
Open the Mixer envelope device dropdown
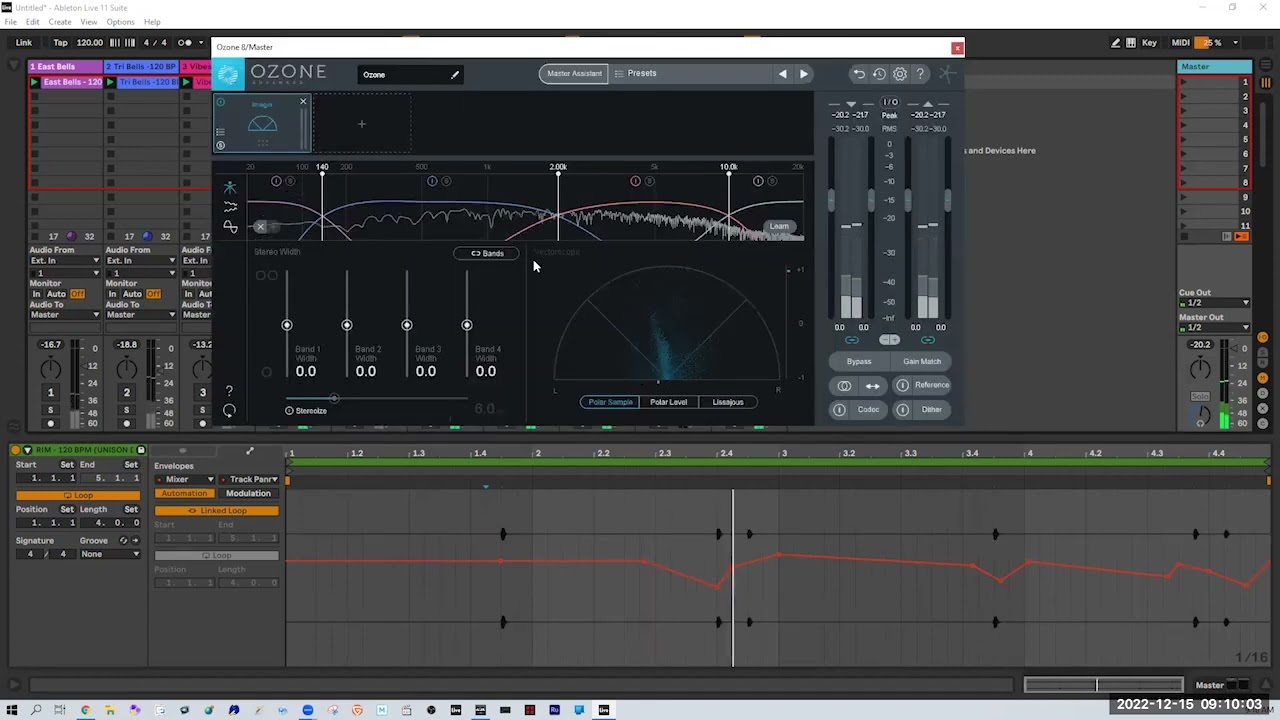[186, 479]
